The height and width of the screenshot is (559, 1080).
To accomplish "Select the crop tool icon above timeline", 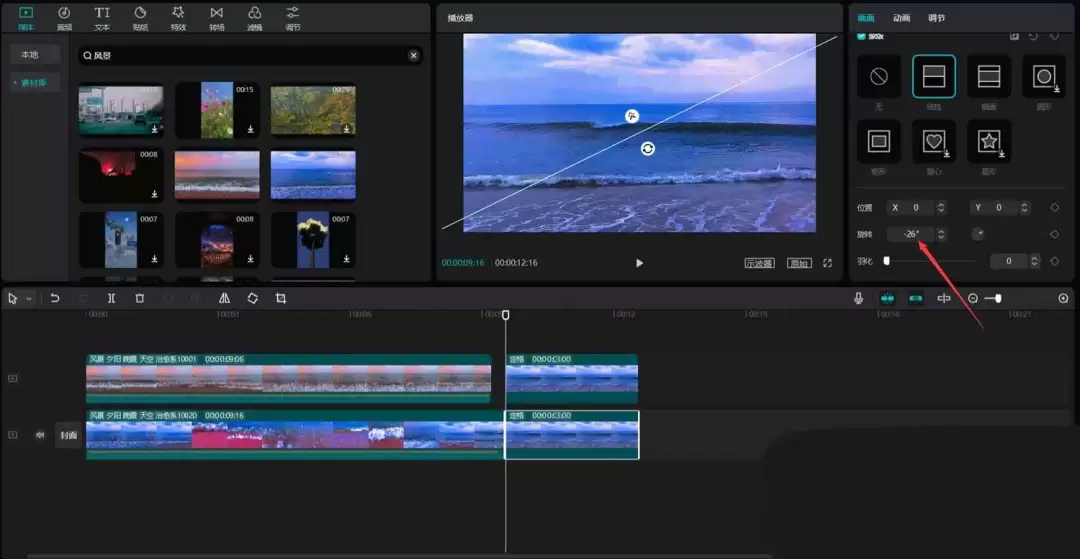I will pyautogui.click(x=281, y=298).
